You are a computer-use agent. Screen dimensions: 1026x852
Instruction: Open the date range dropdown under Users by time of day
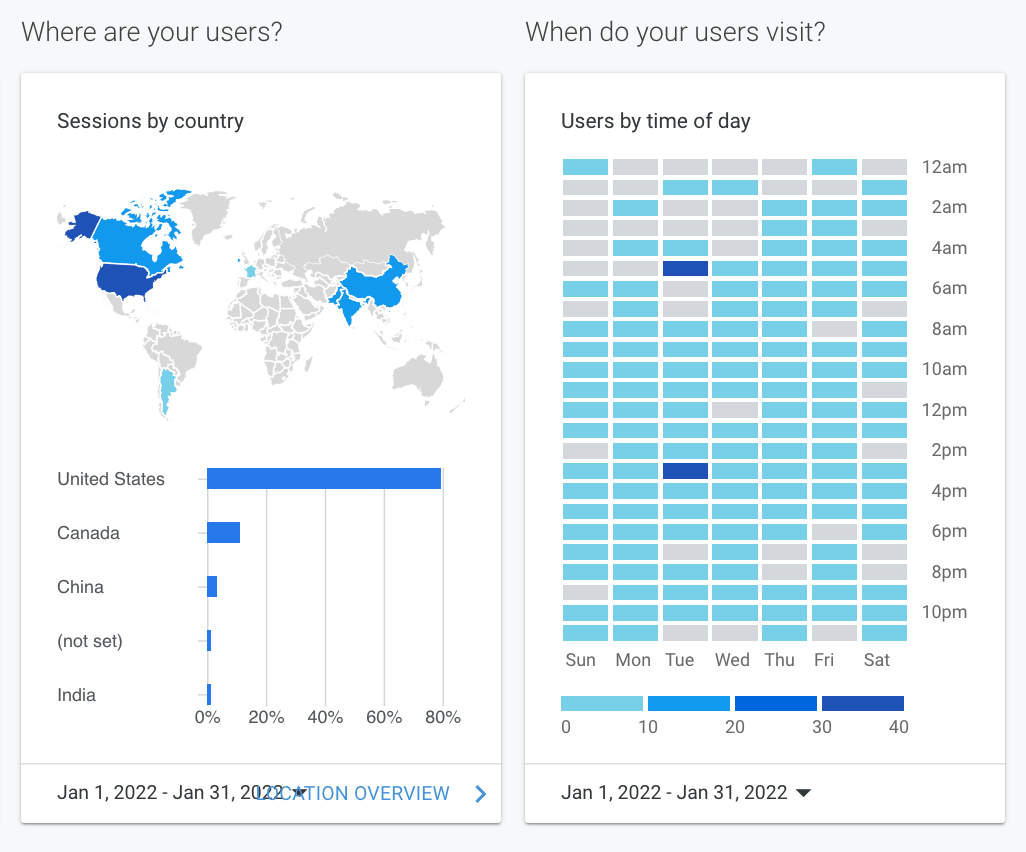pos(803,793)
